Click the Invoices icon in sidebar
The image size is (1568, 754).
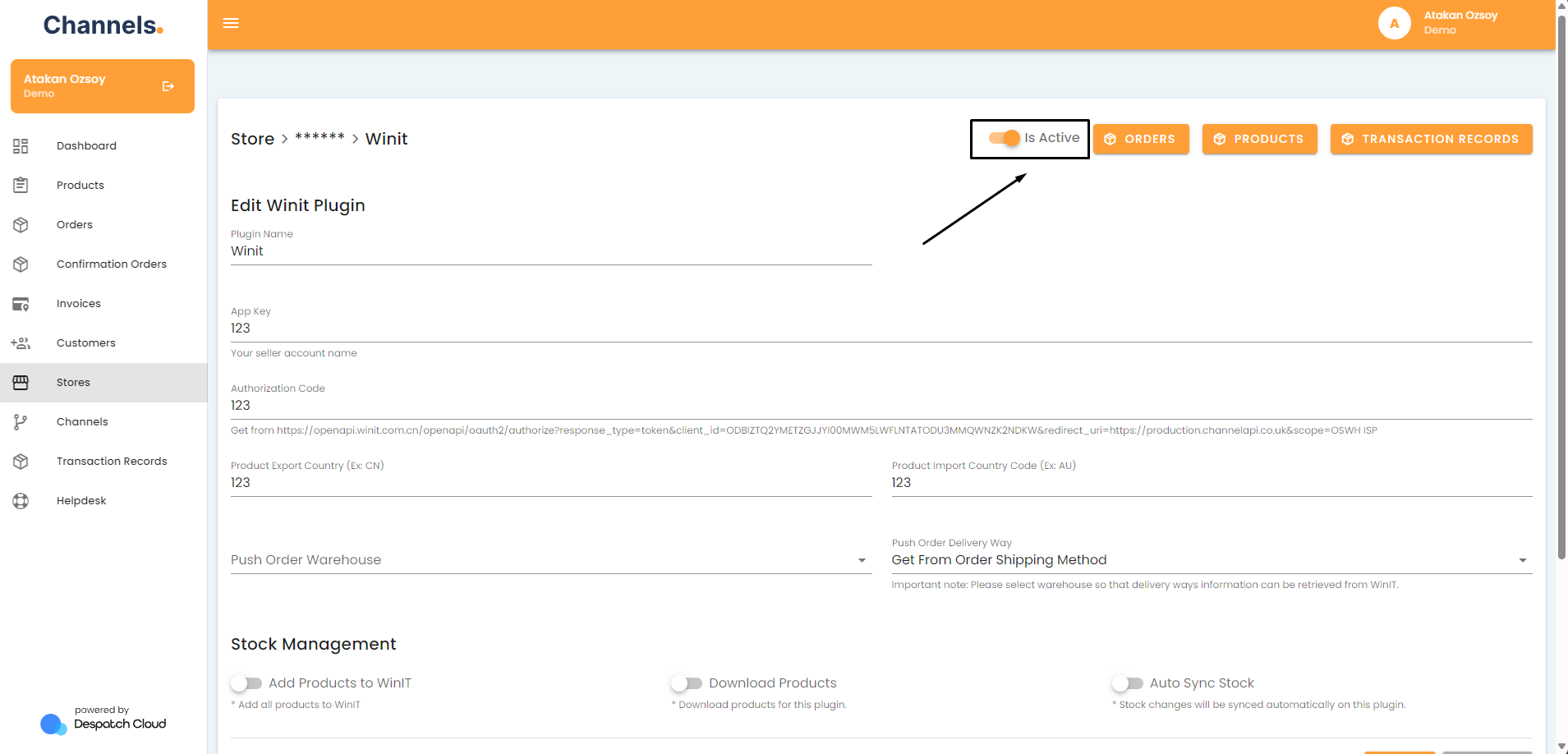tap(21, 304)
